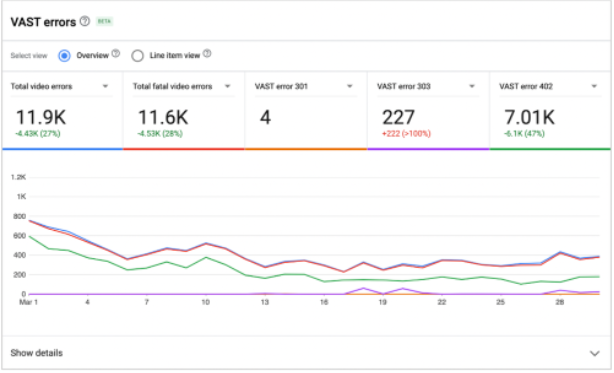Click the Select view label
This screenshot has height=373, width=614.
click(x=29, y=56)
